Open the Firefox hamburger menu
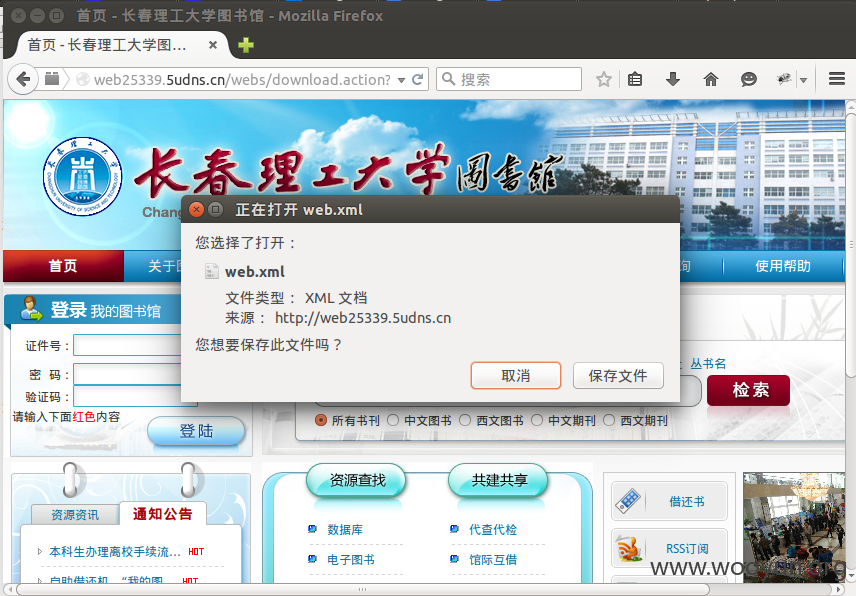Viewport: 856px width, 596px height. 837,79
